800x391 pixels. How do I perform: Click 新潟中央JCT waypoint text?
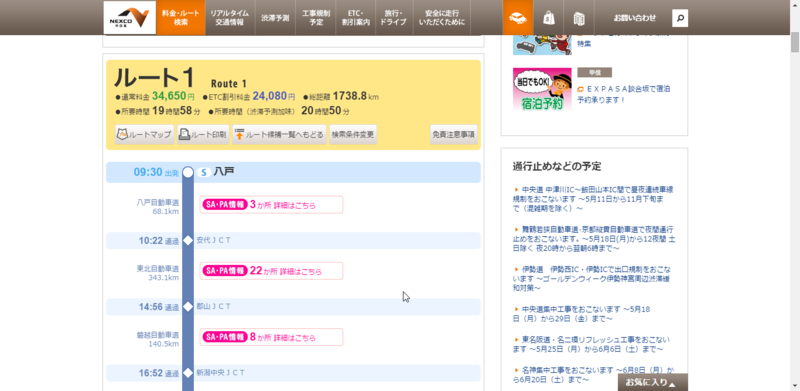coord(220,373)
